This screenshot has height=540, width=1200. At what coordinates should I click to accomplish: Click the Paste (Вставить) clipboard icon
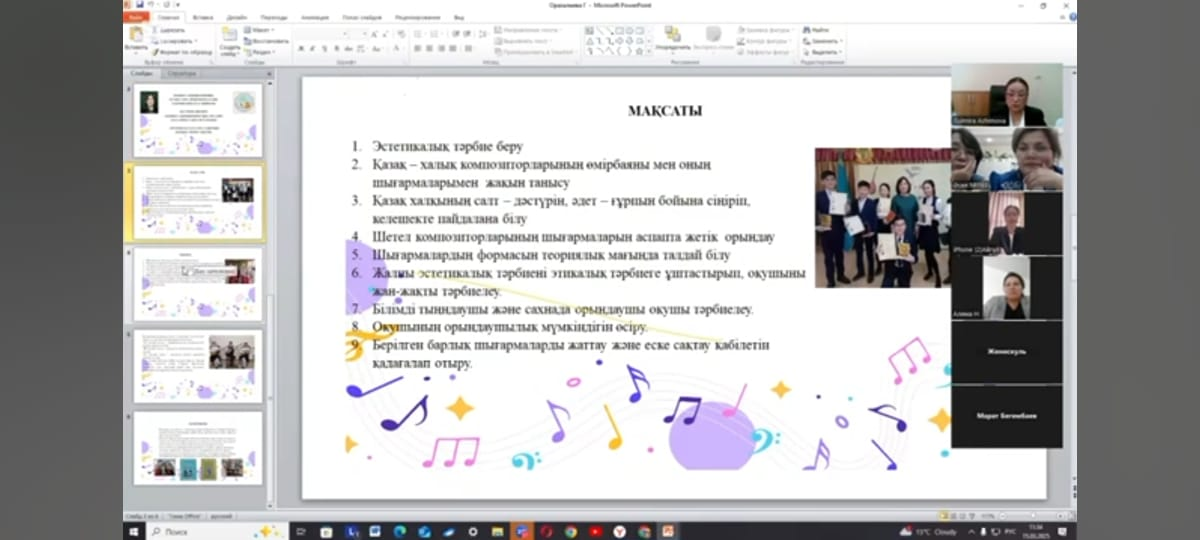coord(135,36)
